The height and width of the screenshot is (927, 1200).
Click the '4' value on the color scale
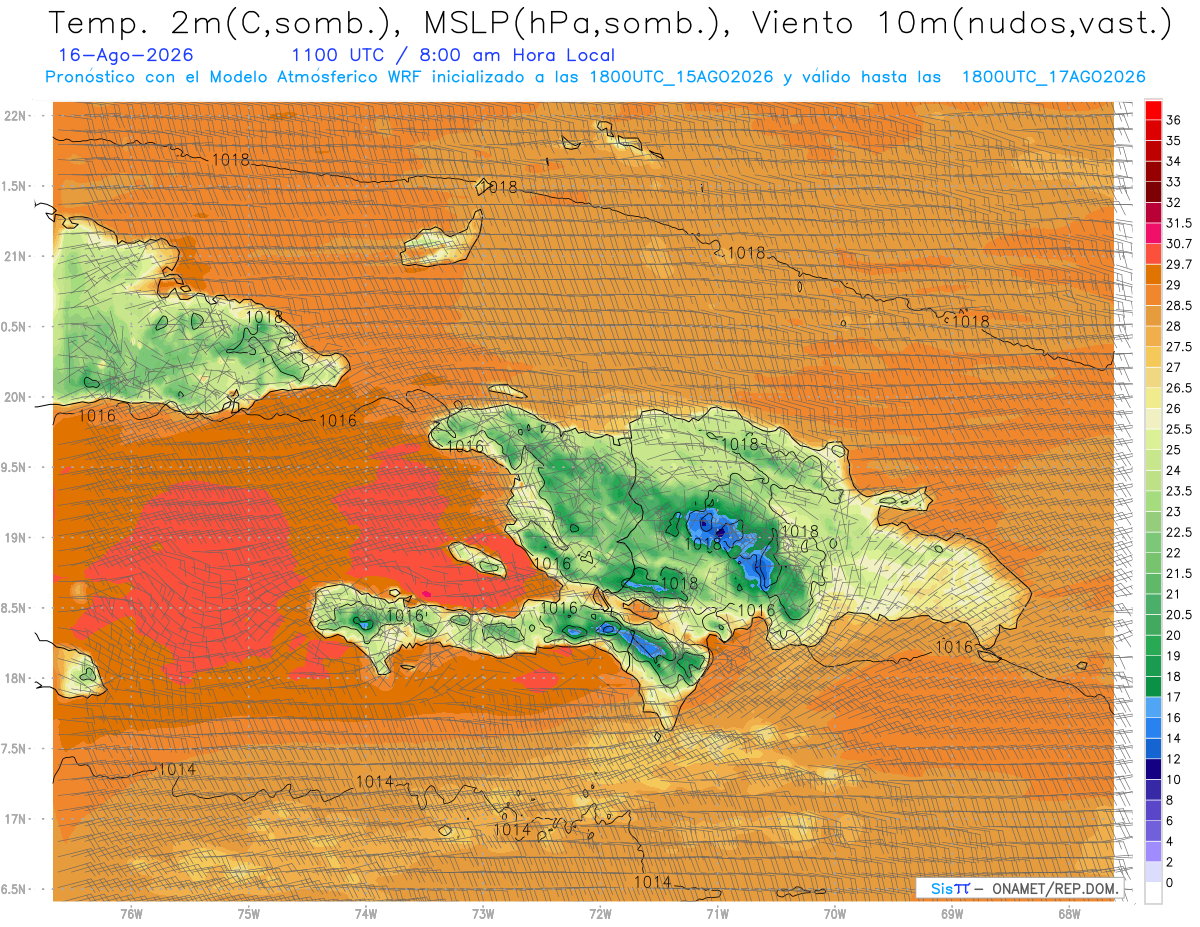1170,841
